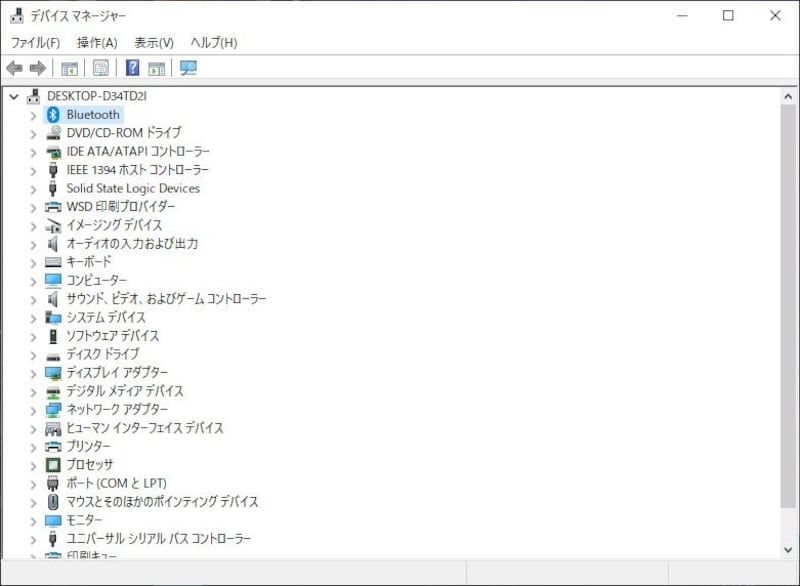Select Solid State Logic Devices entry

(133, 189)
